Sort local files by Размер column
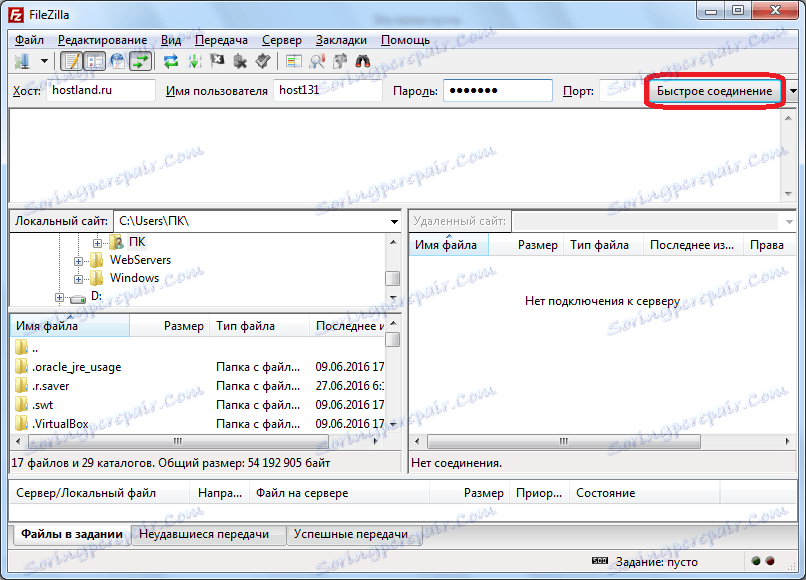Screen dimensions: 806x580 (170, 326)
